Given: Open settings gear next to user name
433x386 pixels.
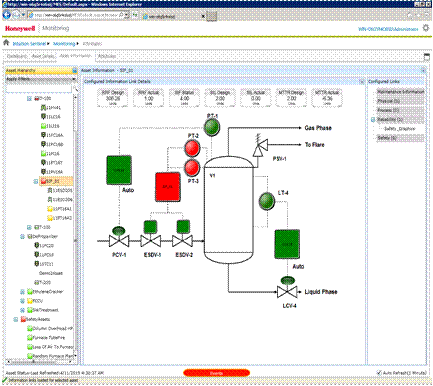Looking at the screenshot, I should pyautogui.click(x=426, y=28).
